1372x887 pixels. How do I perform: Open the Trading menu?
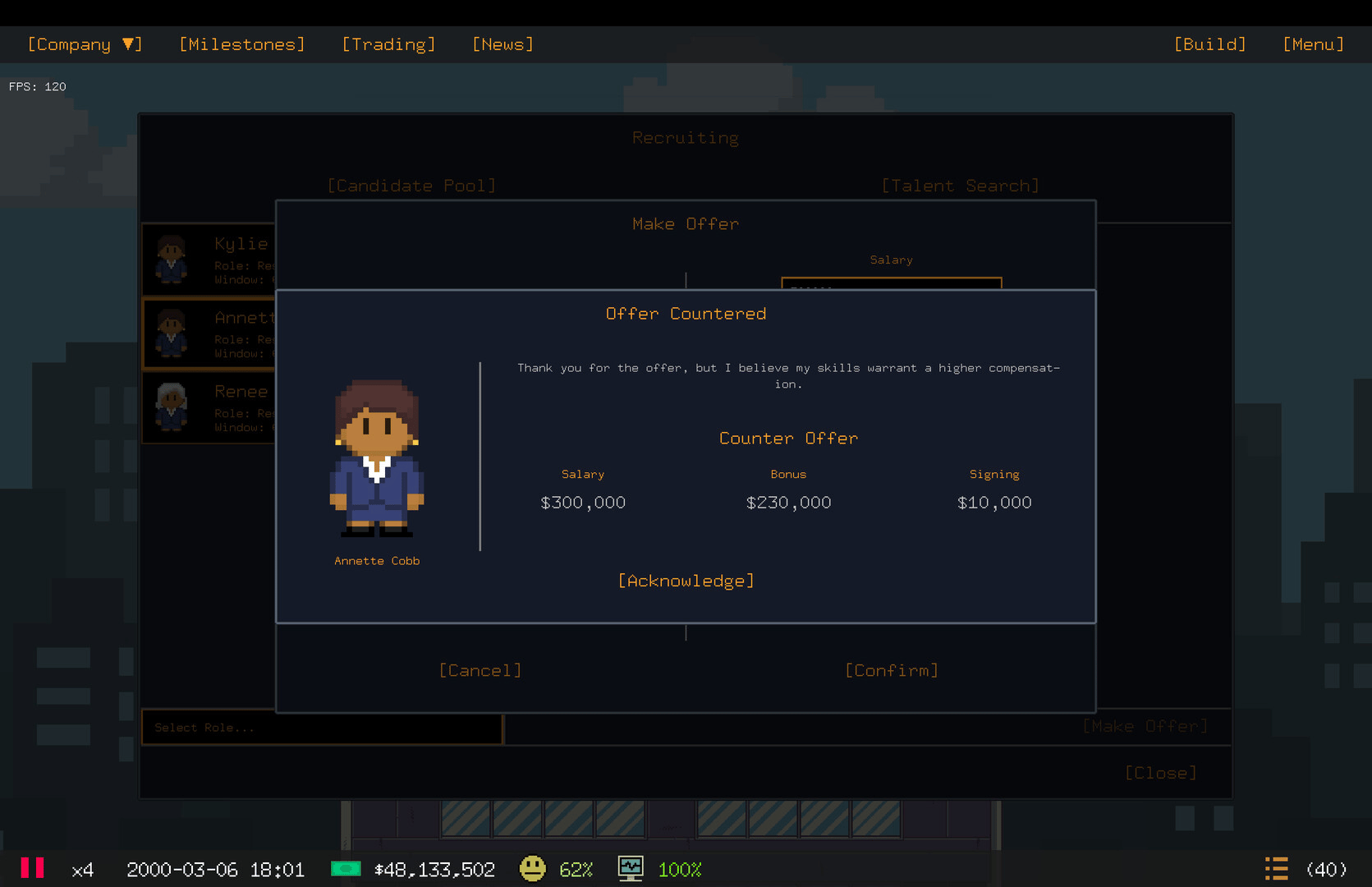coord(388,44)
